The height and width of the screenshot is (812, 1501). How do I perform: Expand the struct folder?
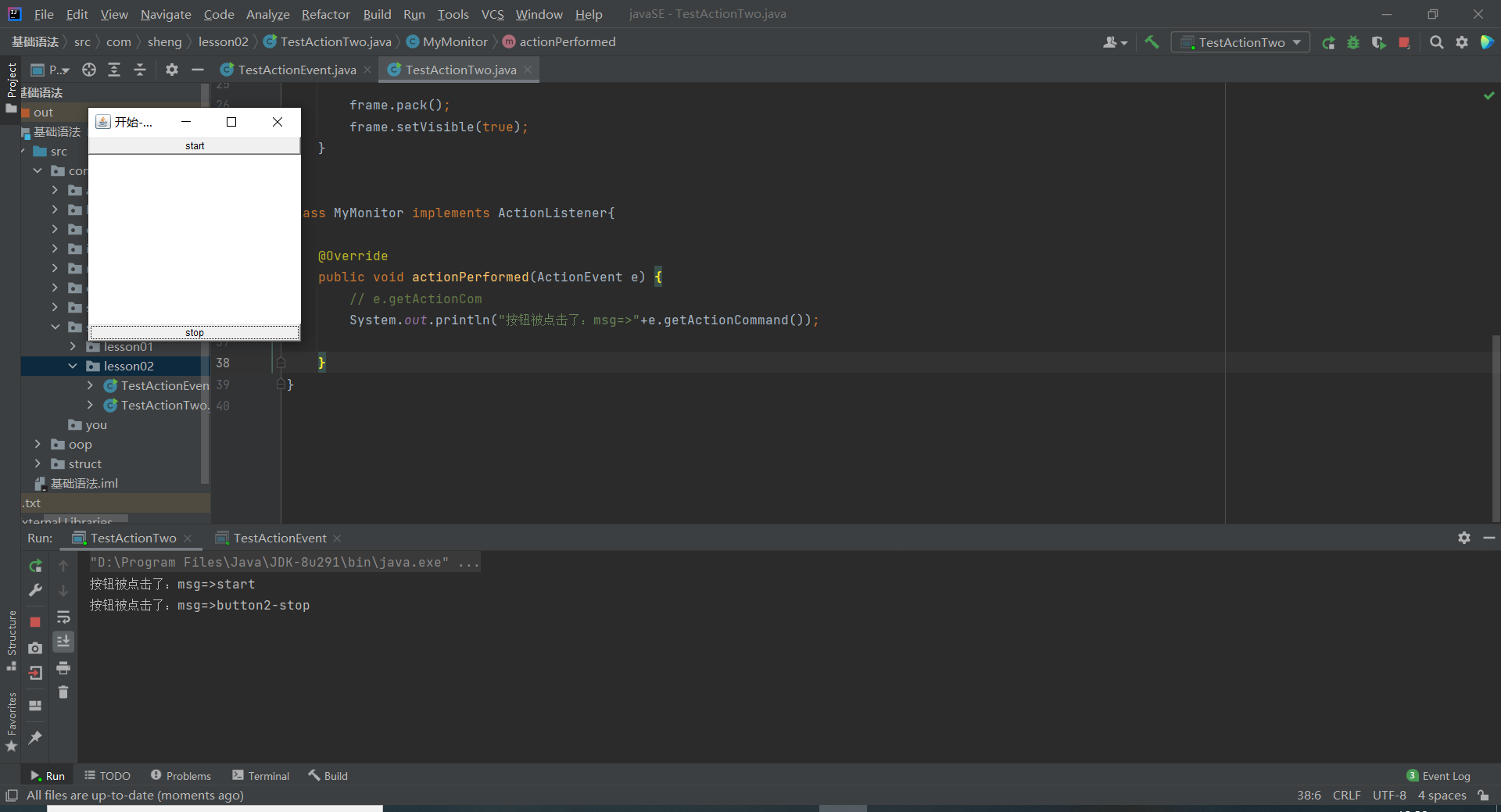coord(37,463)
